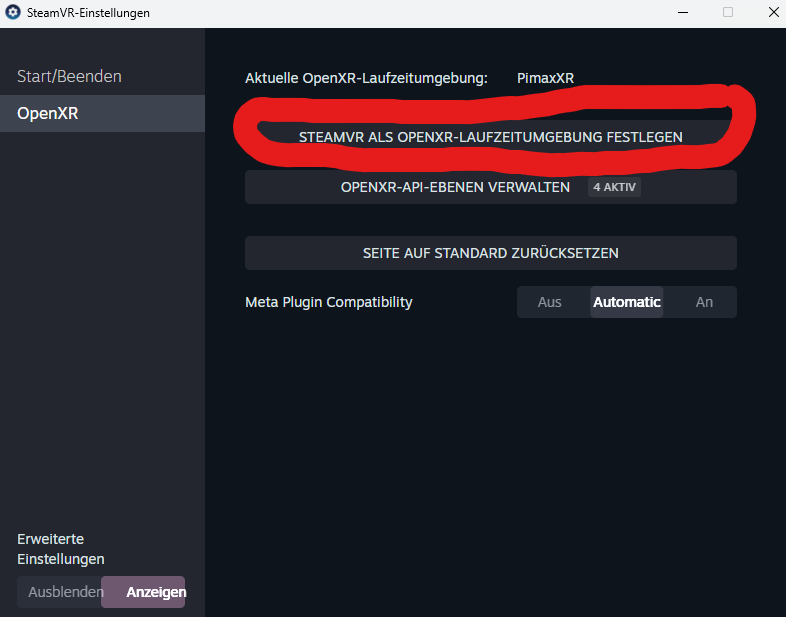This screenshot has height=617, width=786.
Task: Click the Meta Plugin Compatibility label
Action: [329, 302]
